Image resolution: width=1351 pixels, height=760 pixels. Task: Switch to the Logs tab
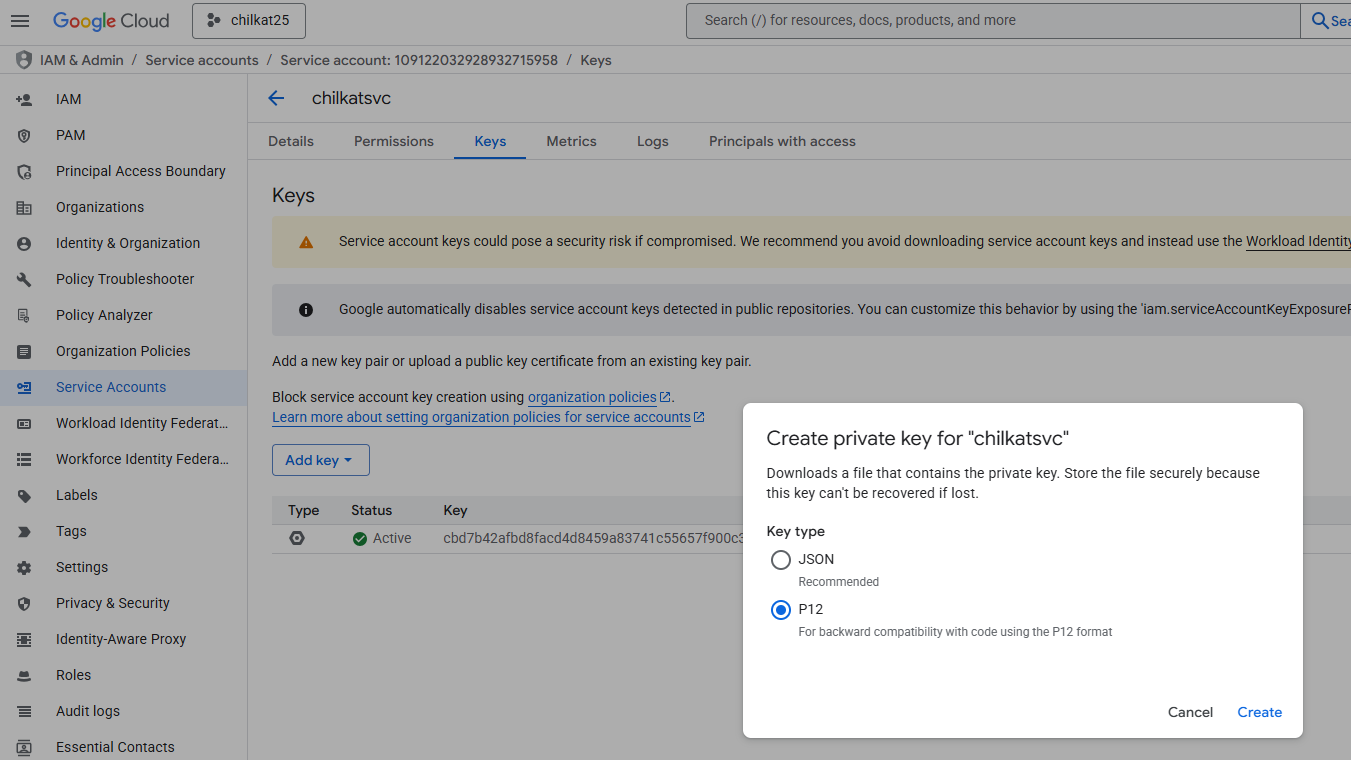tap(653, 141)
